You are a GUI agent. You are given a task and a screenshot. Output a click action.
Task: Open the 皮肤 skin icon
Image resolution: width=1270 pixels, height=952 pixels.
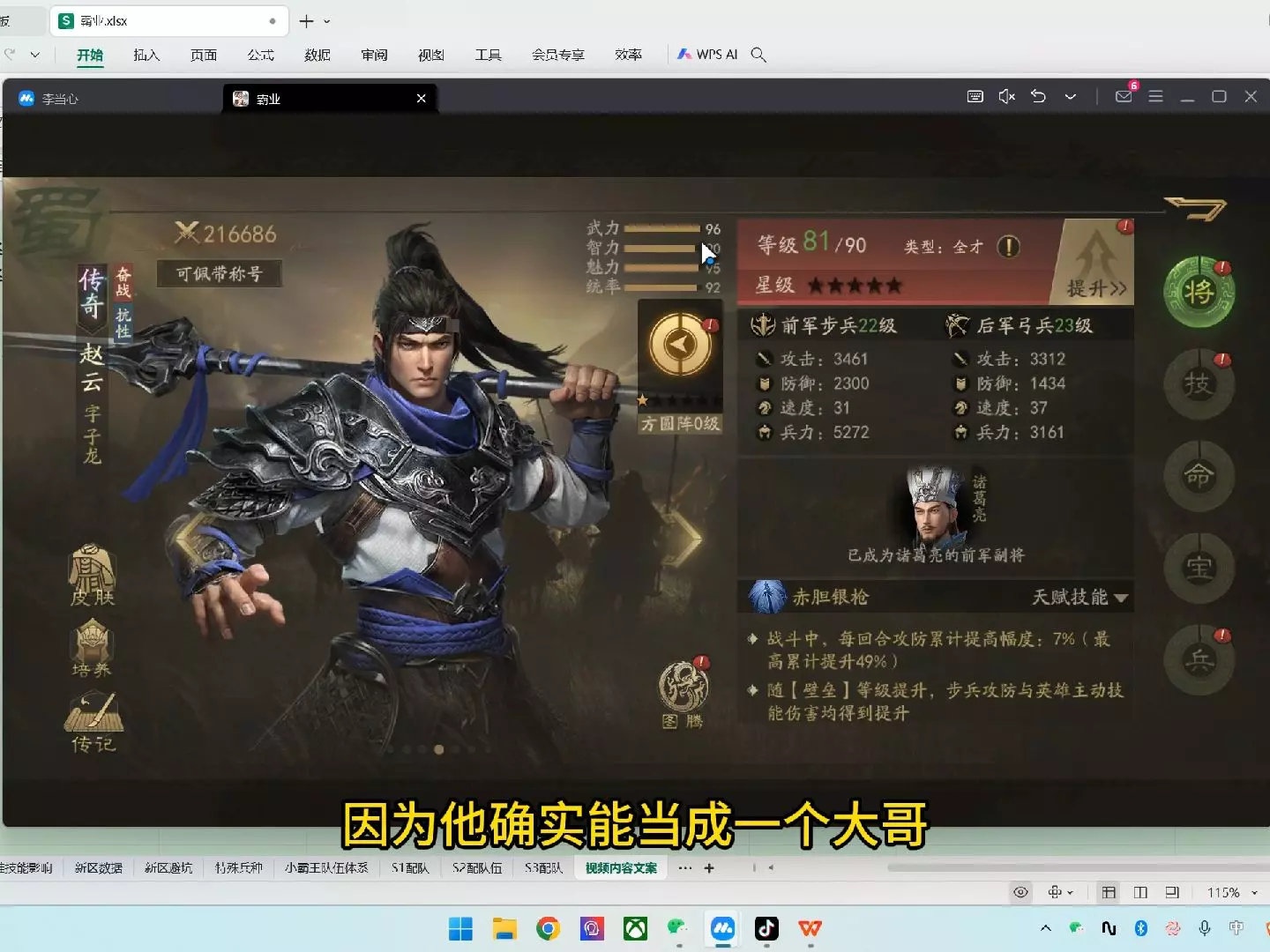(x=93, y=575)
